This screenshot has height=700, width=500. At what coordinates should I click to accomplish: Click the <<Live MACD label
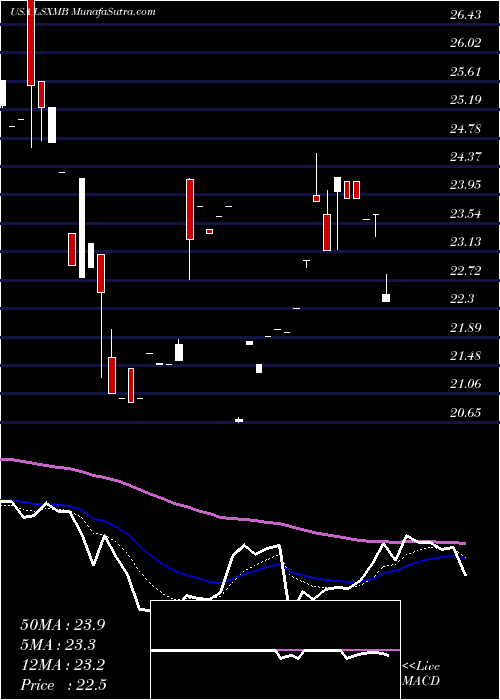[x=421, y=674]
